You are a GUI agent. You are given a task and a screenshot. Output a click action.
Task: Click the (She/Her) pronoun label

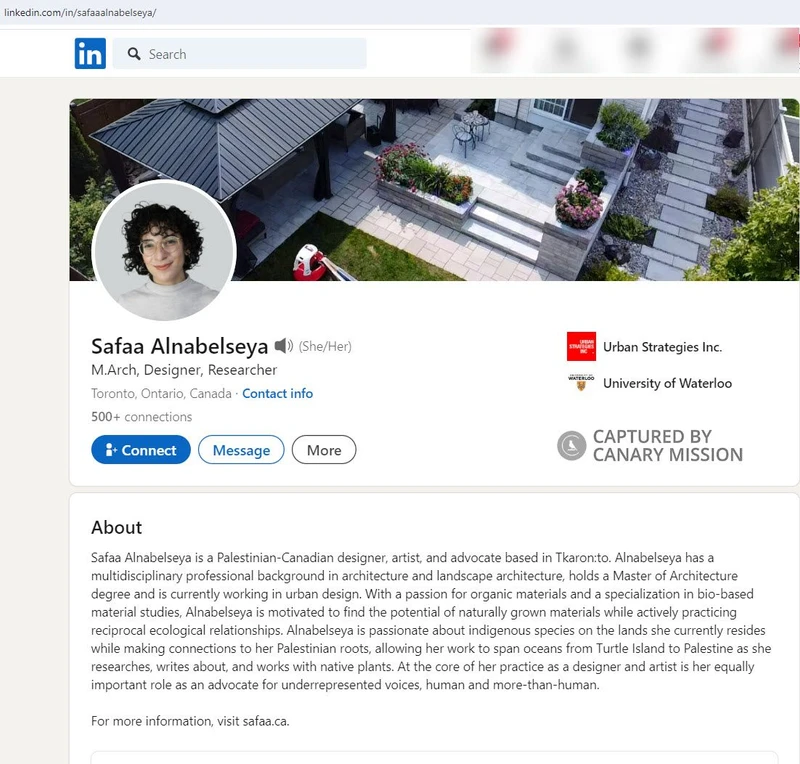[x=327, y=345]
